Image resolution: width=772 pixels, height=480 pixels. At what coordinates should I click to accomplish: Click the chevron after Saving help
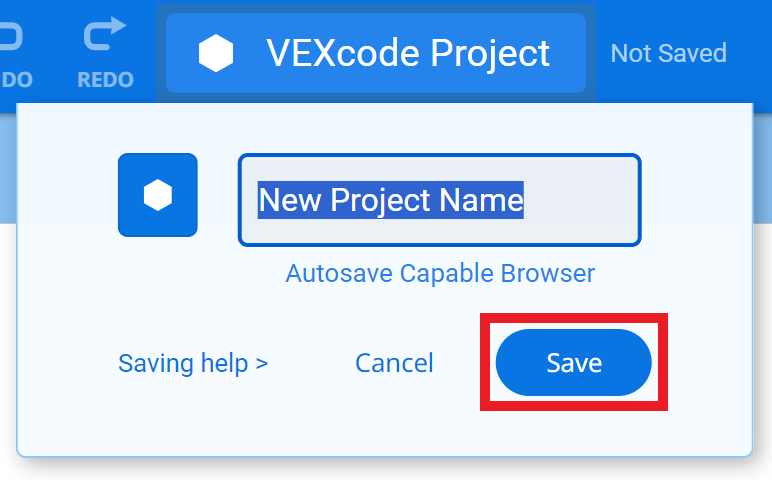click(262, 363)
